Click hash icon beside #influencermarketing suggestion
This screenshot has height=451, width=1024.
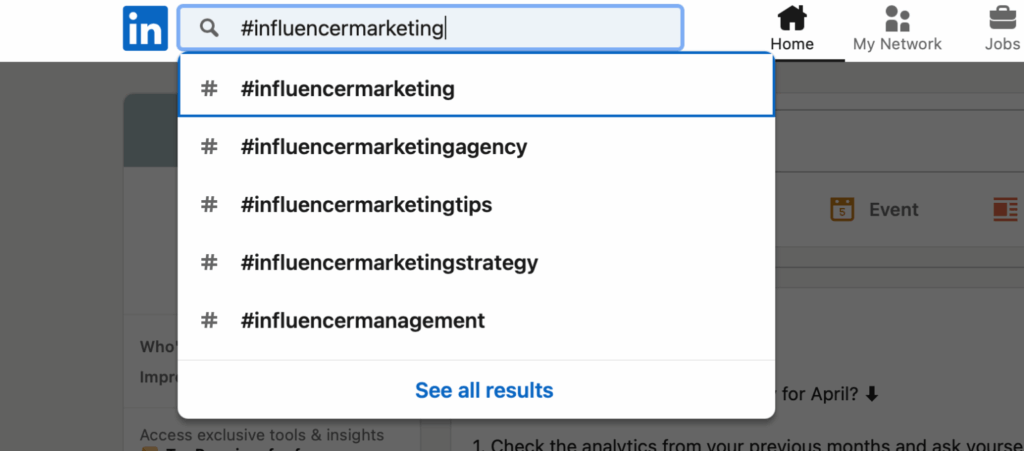[209, 88]
